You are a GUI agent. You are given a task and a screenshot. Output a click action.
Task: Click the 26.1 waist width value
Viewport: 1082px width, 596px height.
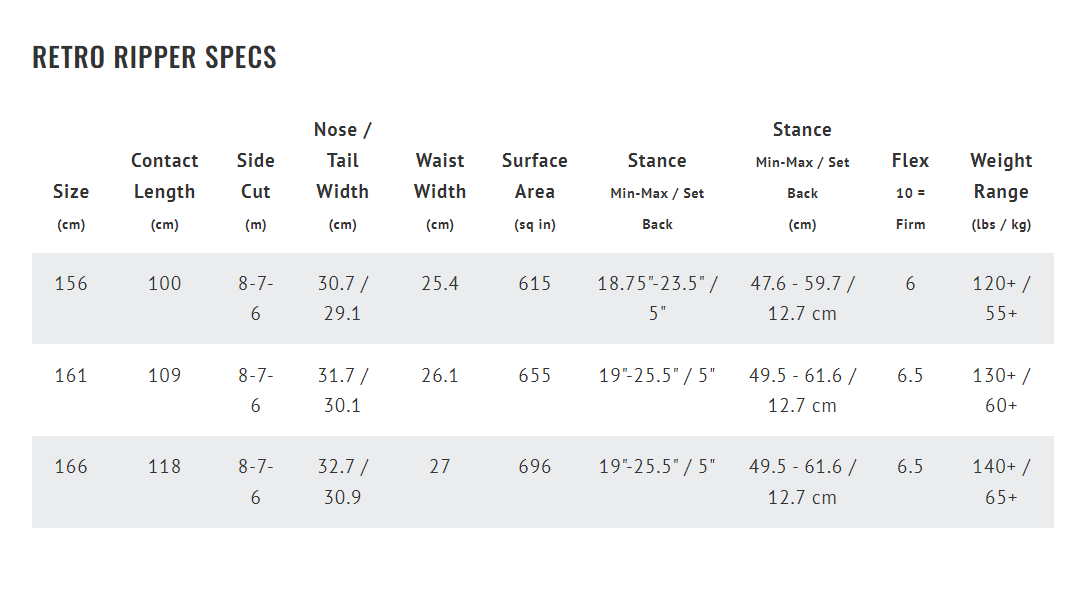(x=440, y=375)
